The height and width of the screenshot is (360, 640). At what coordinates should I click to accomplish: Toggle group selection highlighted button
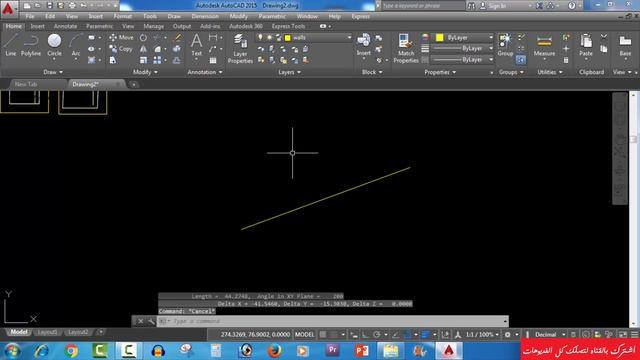pos(521,60)
